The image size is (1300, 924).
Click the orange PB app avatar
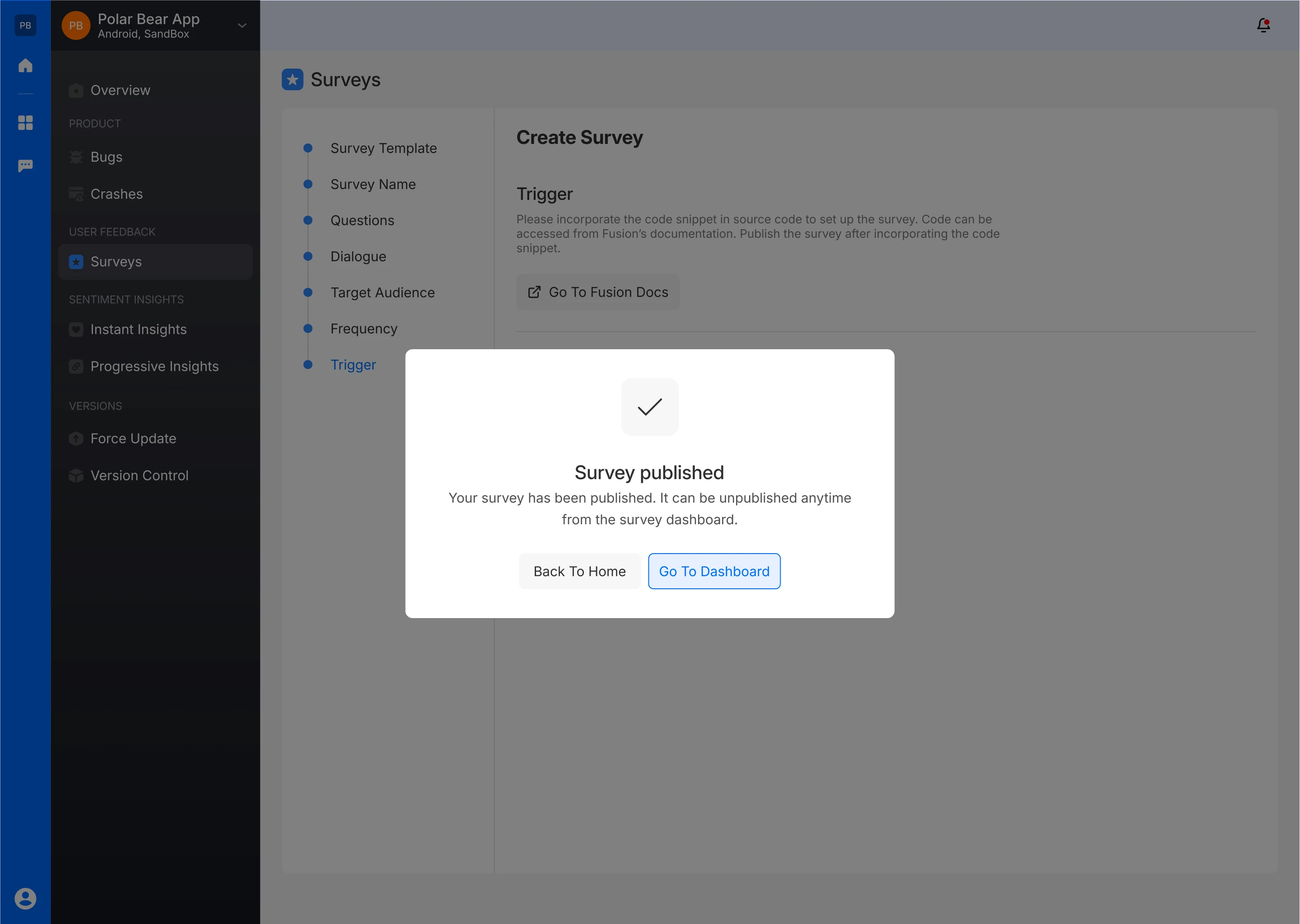pyautogui.click(x=76, y=26)
